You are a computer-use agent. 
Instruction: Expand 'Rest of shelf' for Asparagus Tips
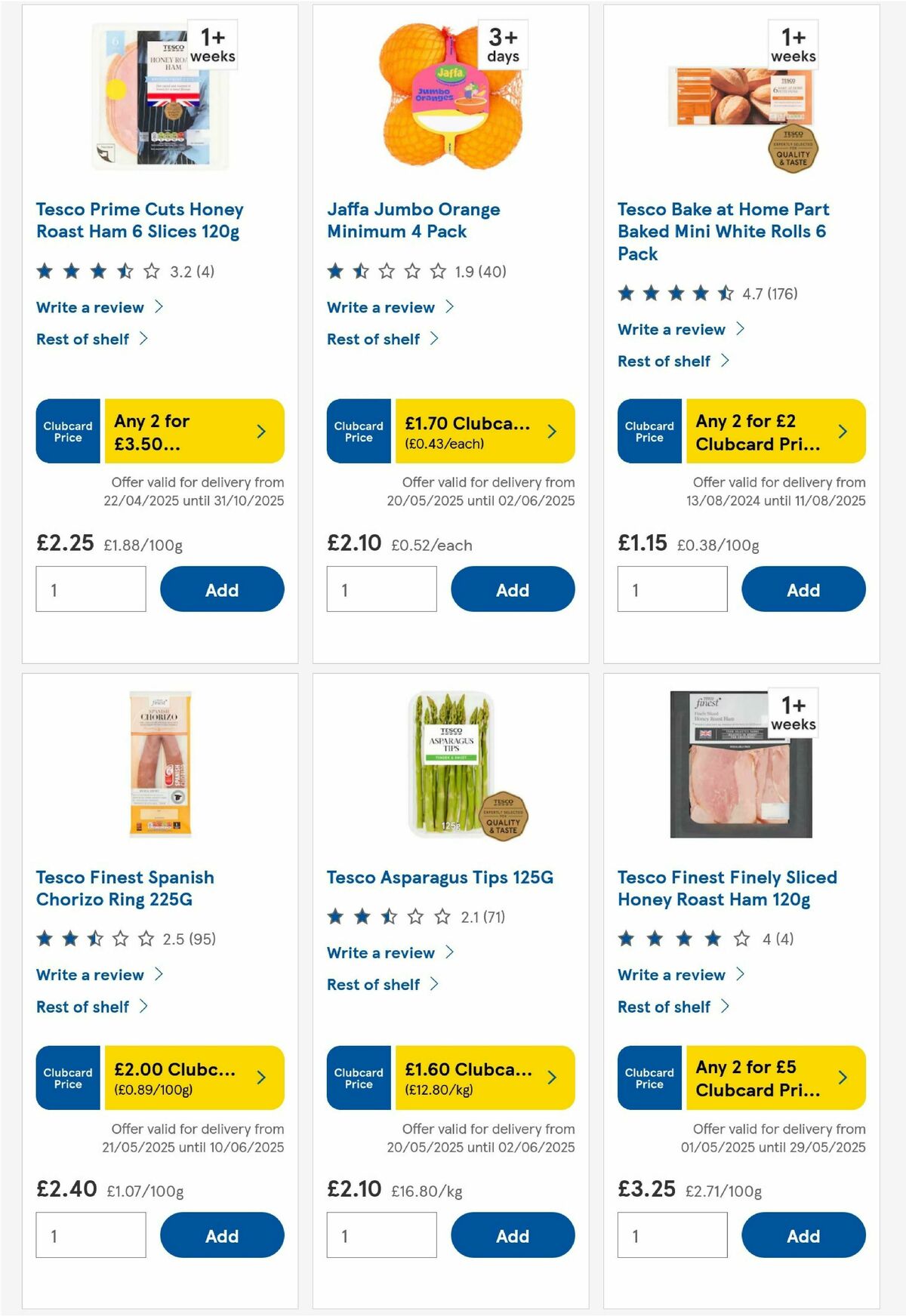point(374,985)
